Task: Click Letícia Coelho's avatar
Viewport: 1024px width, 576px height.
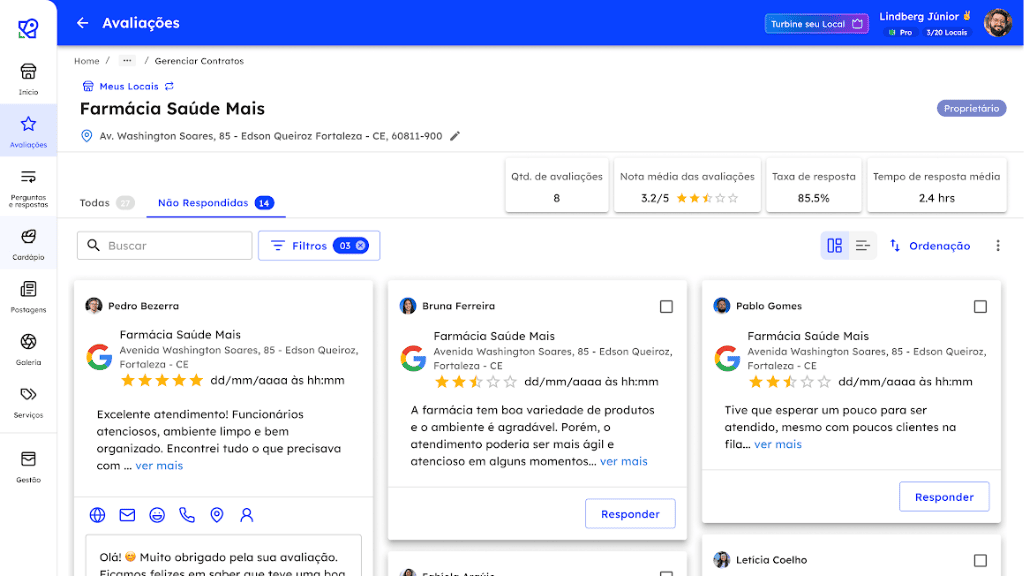Action: click(x=722, y=560)
